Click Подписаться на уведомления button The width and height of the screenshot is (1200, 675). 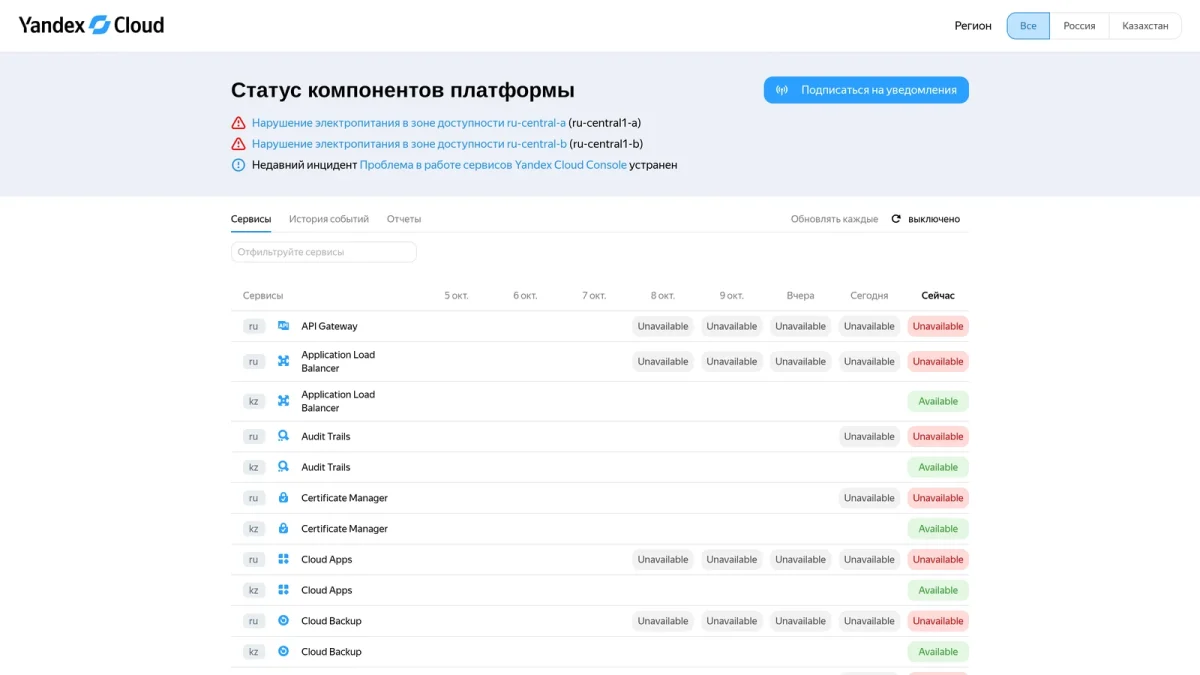866,90
